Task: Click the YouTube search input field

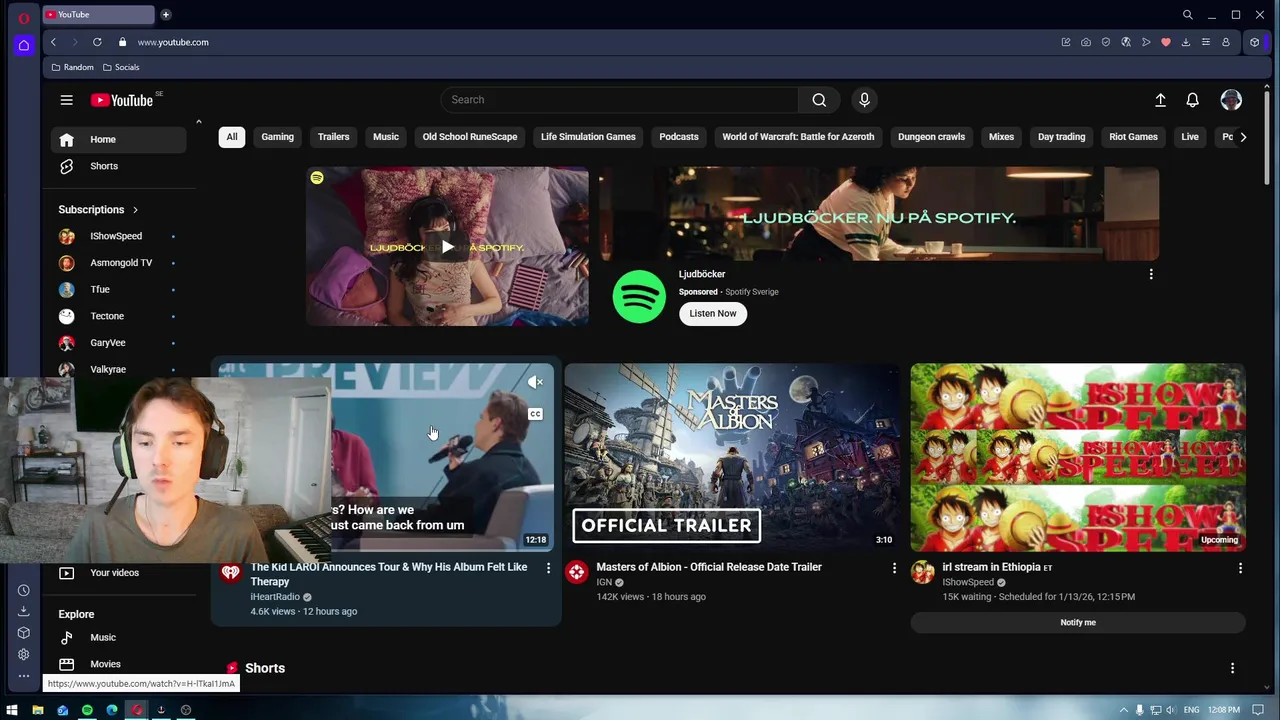Action: [x=619, y=100]
